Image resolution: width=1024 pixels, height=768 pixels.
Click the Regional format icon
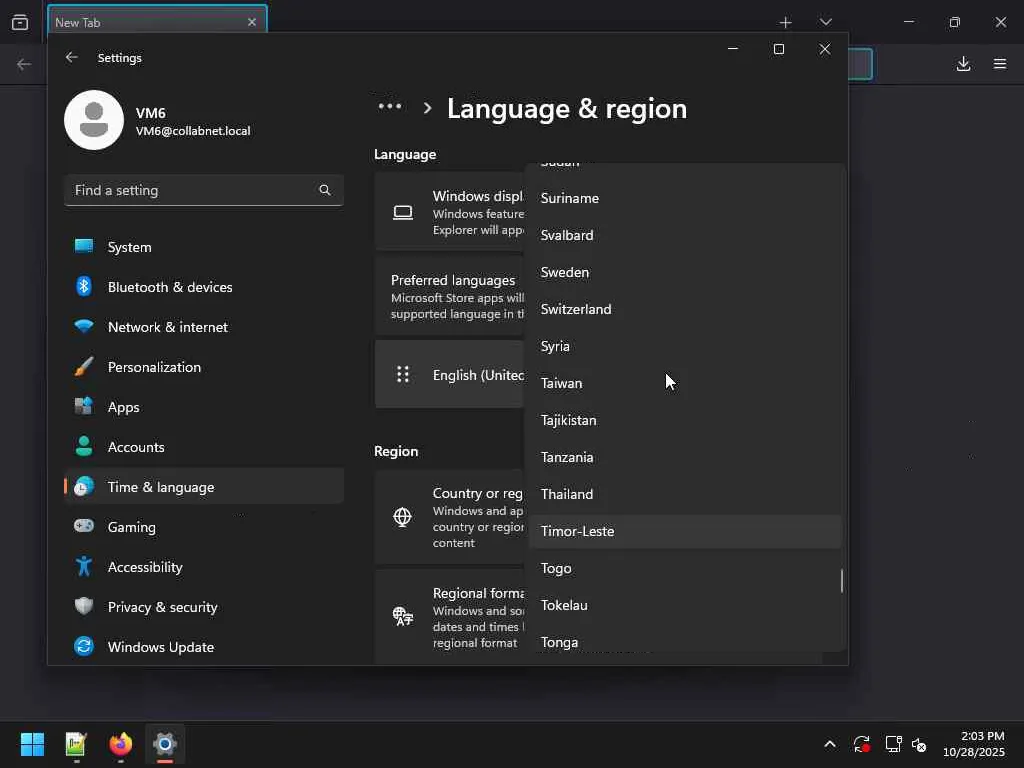click(x=403, y=616)
